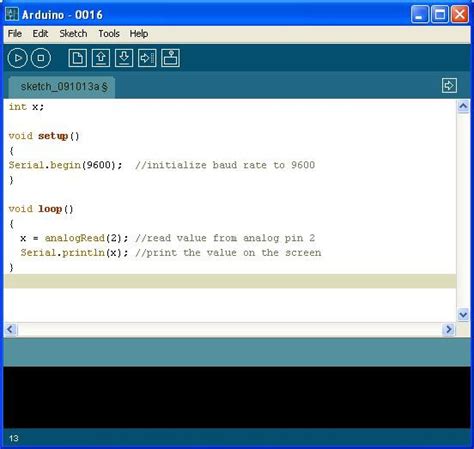
Task: Minimize the Arduino window
Action: [420, 14]
